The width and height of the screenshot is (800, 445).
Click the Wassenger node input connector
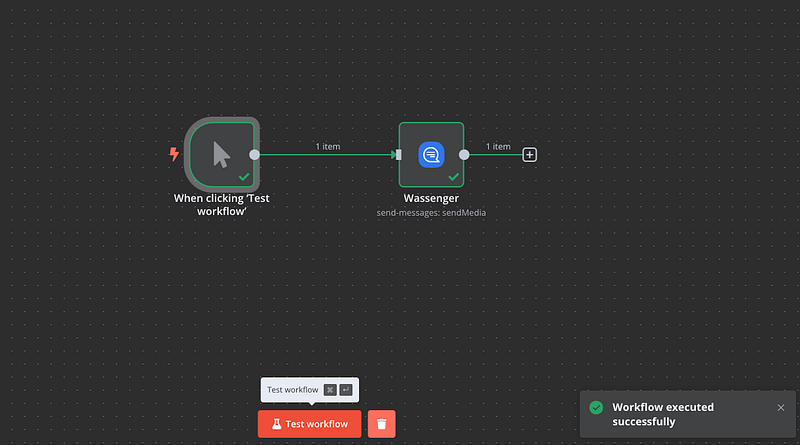tap(399, 154)
